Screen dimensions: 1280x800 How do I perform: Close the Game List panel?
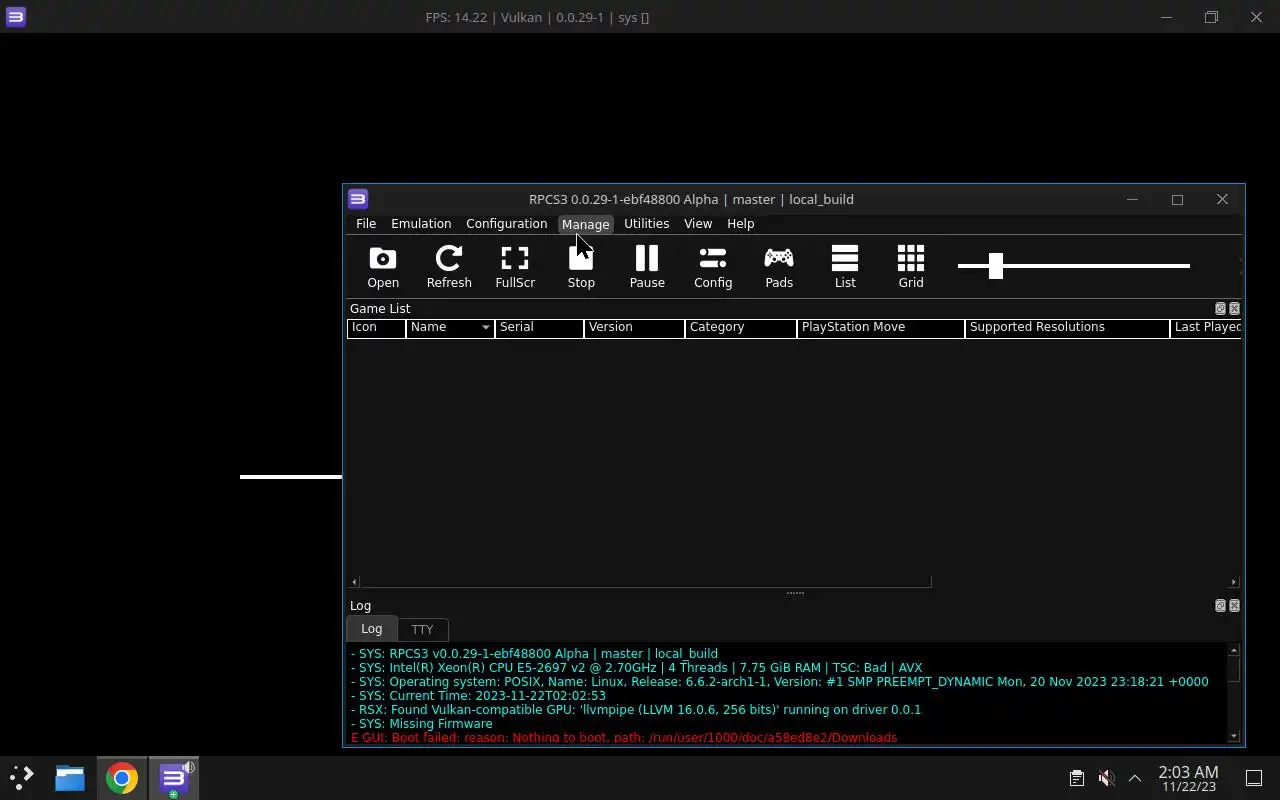[x=1234, y=309]
